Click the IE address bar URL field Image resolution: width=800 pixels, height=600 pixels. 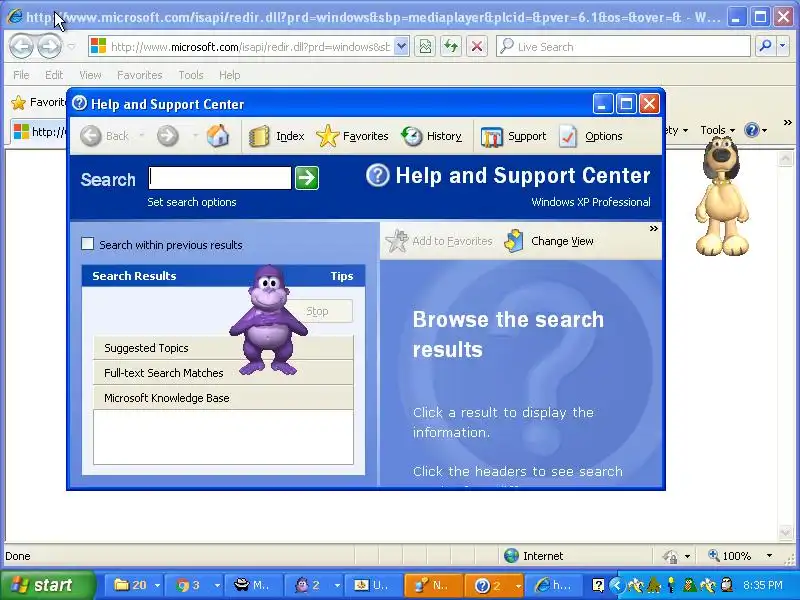click(x=250, y=47)
